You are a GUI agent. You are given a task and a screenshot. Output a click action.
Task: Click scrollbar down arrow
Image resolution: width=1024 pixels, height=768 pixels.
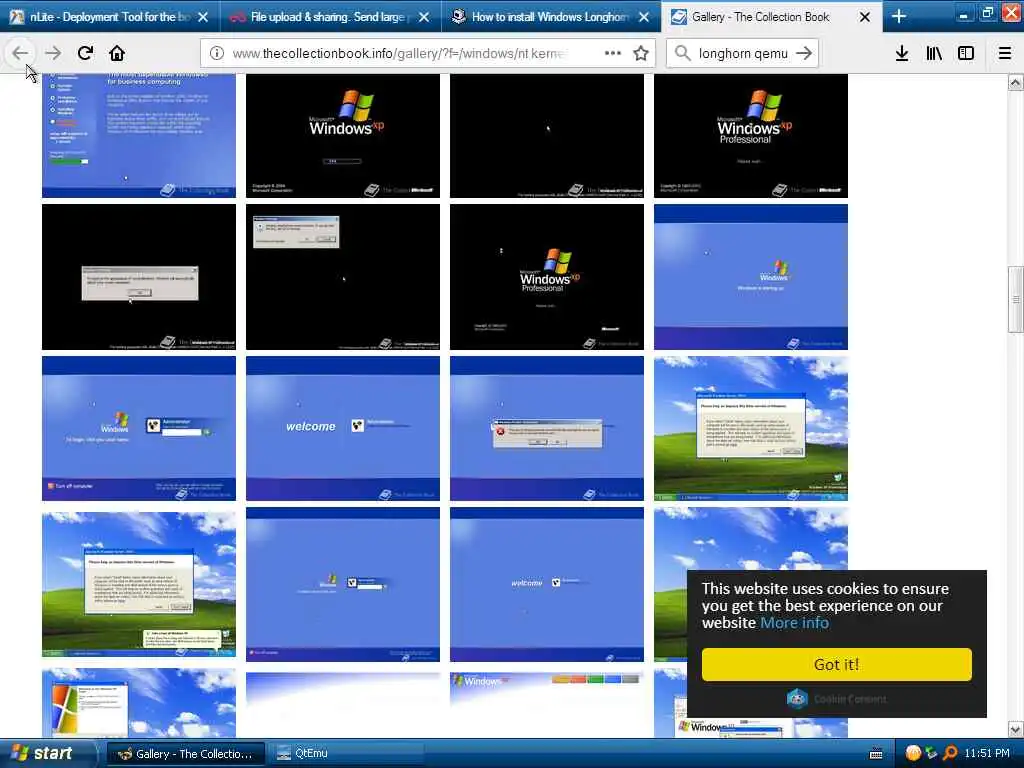[1015, 729]
